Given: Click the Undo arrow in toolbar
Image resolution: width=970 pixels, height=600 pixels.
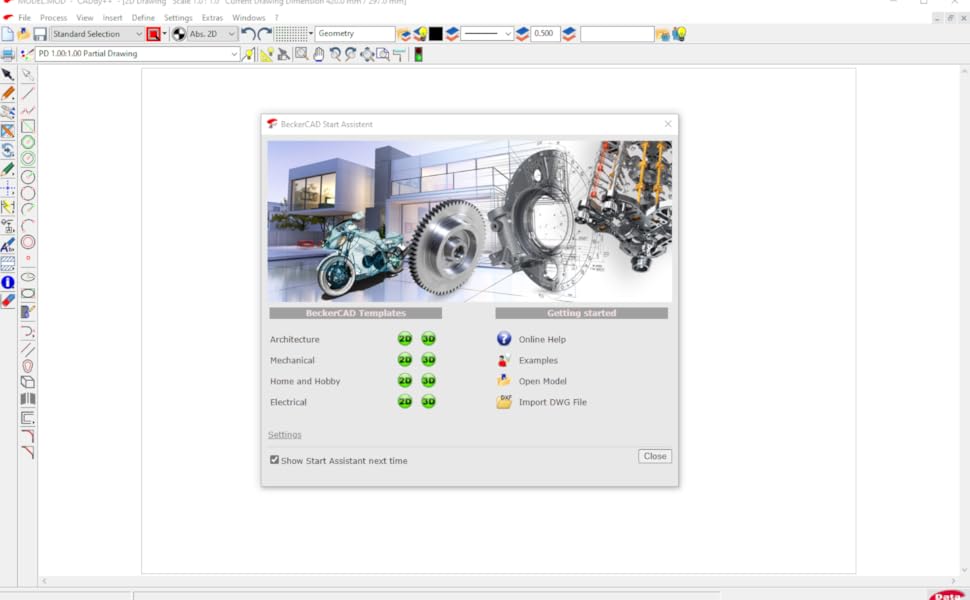Looking at the screenshot, I should (248, 34).
